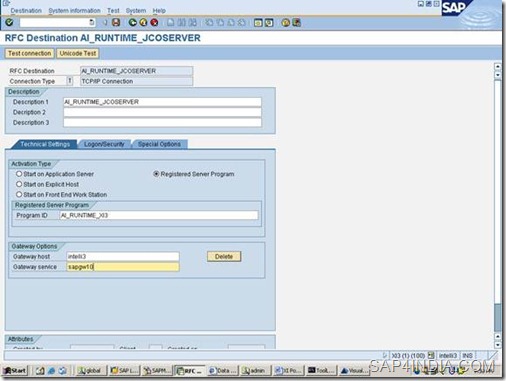Click the command input field
Image resolution: width=506 pixels, height=381 pixels.
tap(54, 22)
